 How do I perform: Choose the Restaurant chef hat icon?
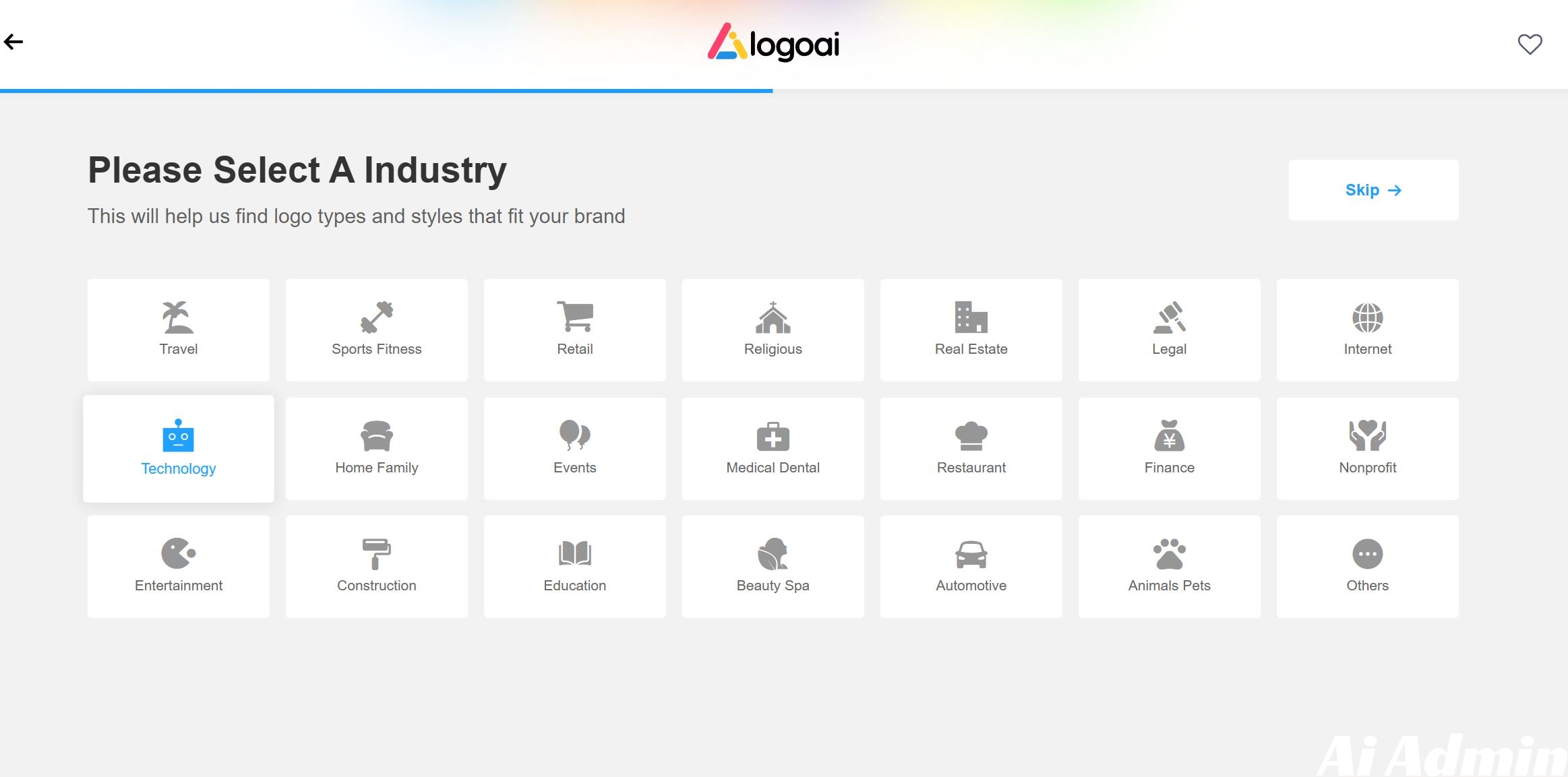tap(971, 435)
